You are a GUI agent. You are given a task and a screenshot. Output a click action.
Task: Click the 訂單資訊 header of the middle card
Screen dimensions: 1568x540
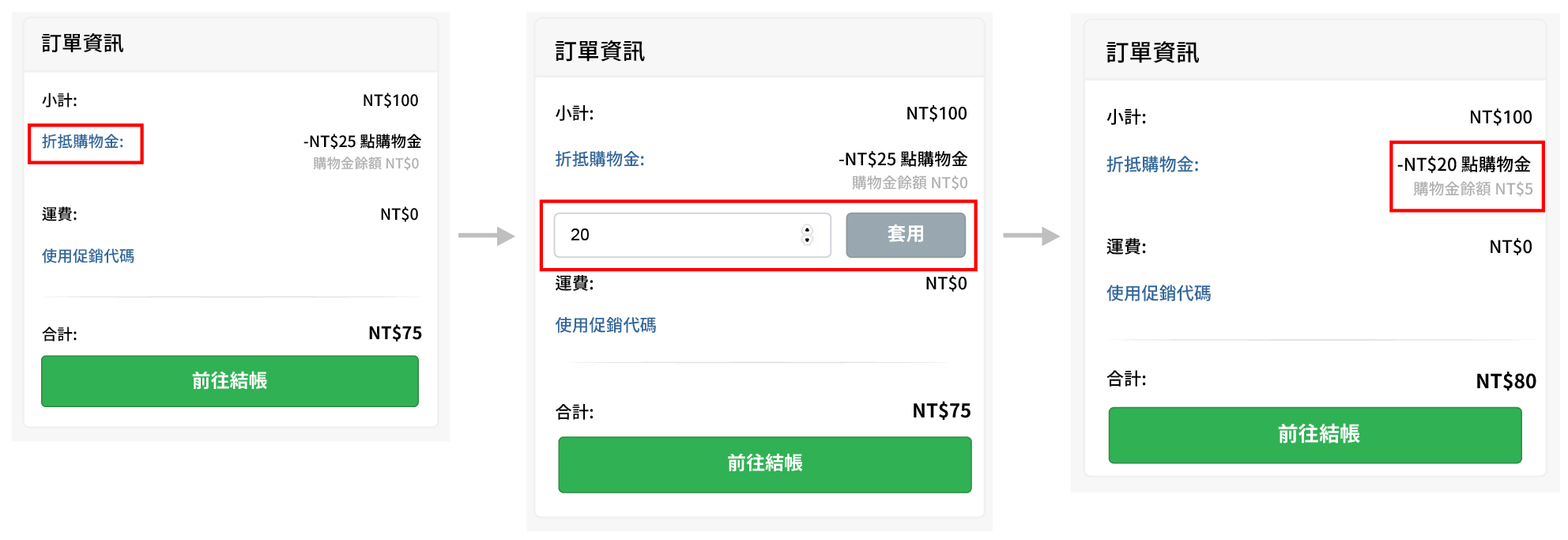click(x=600, y=51)
